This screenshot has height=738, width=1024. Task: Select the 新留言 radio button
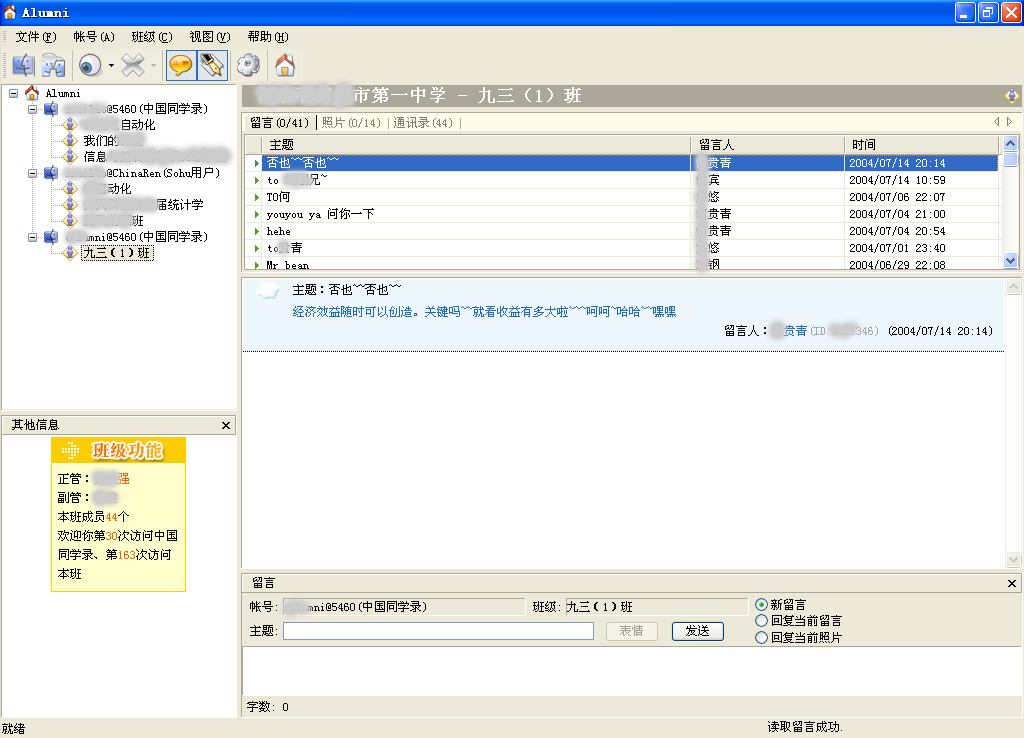[761, 605]
